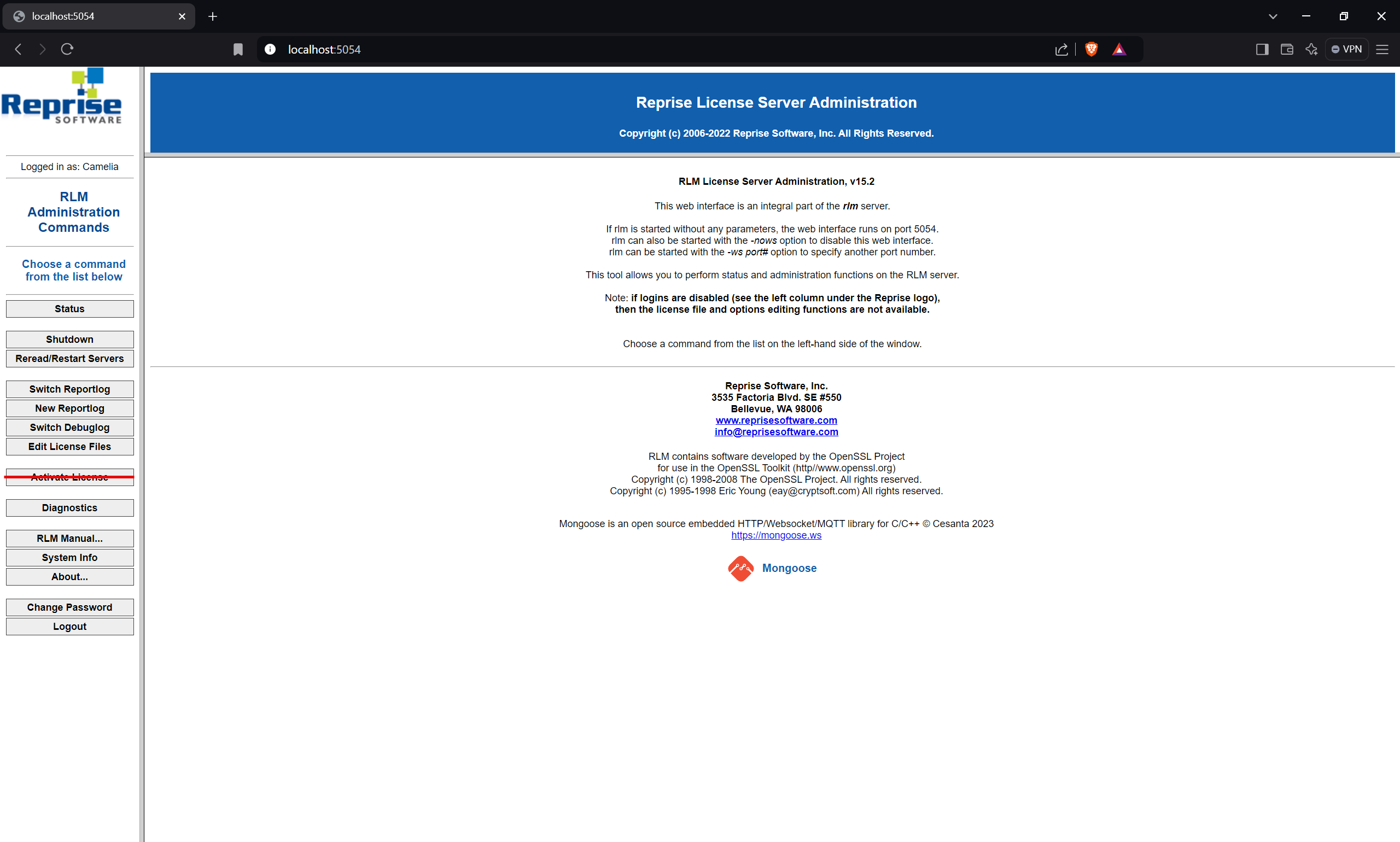This screenshot has width=1400, height=842.
Task: Click the Leo AI sparkle icon
Action: [1311, 49]
